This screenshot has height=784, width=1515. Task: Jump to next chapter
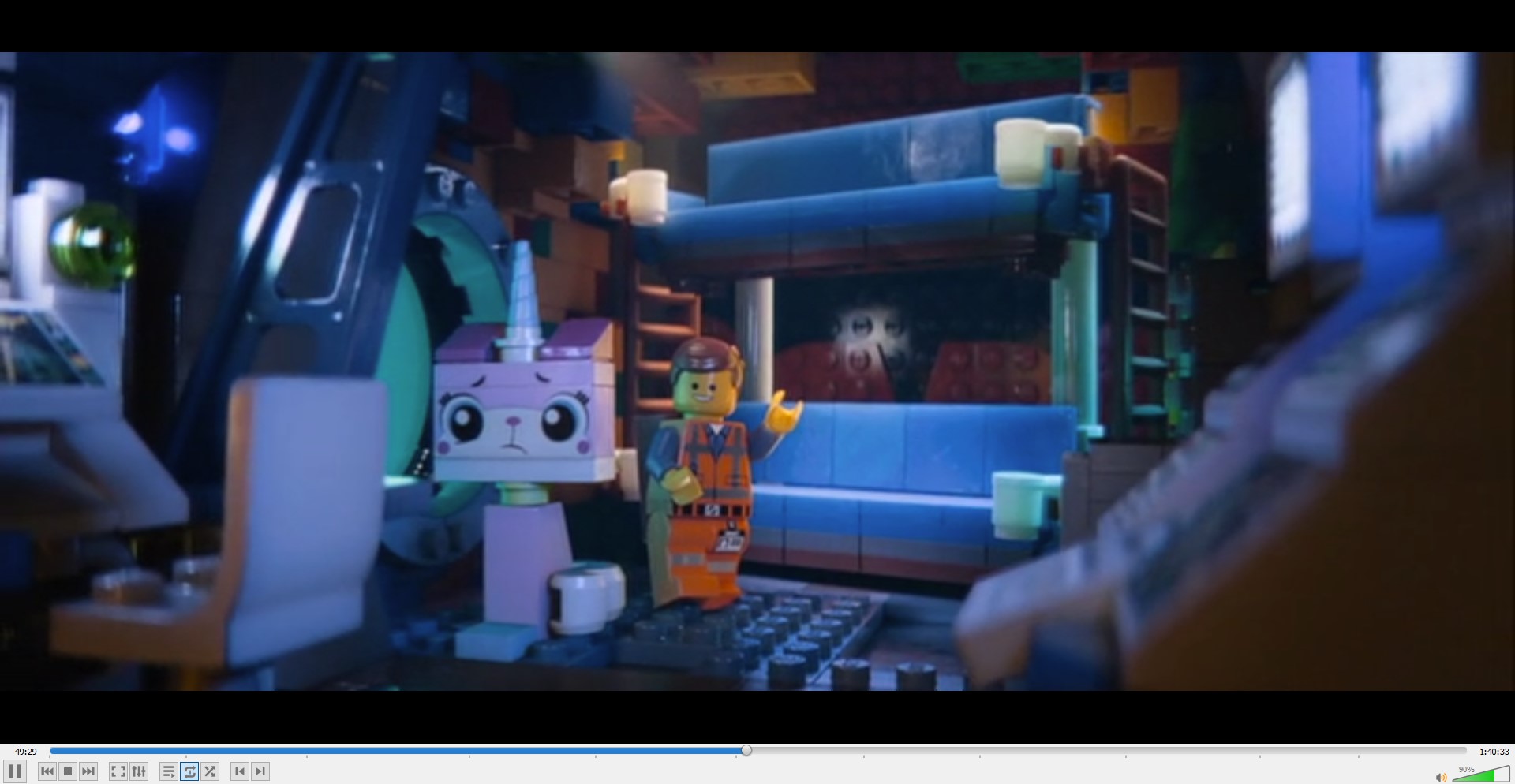click(260, 771)
